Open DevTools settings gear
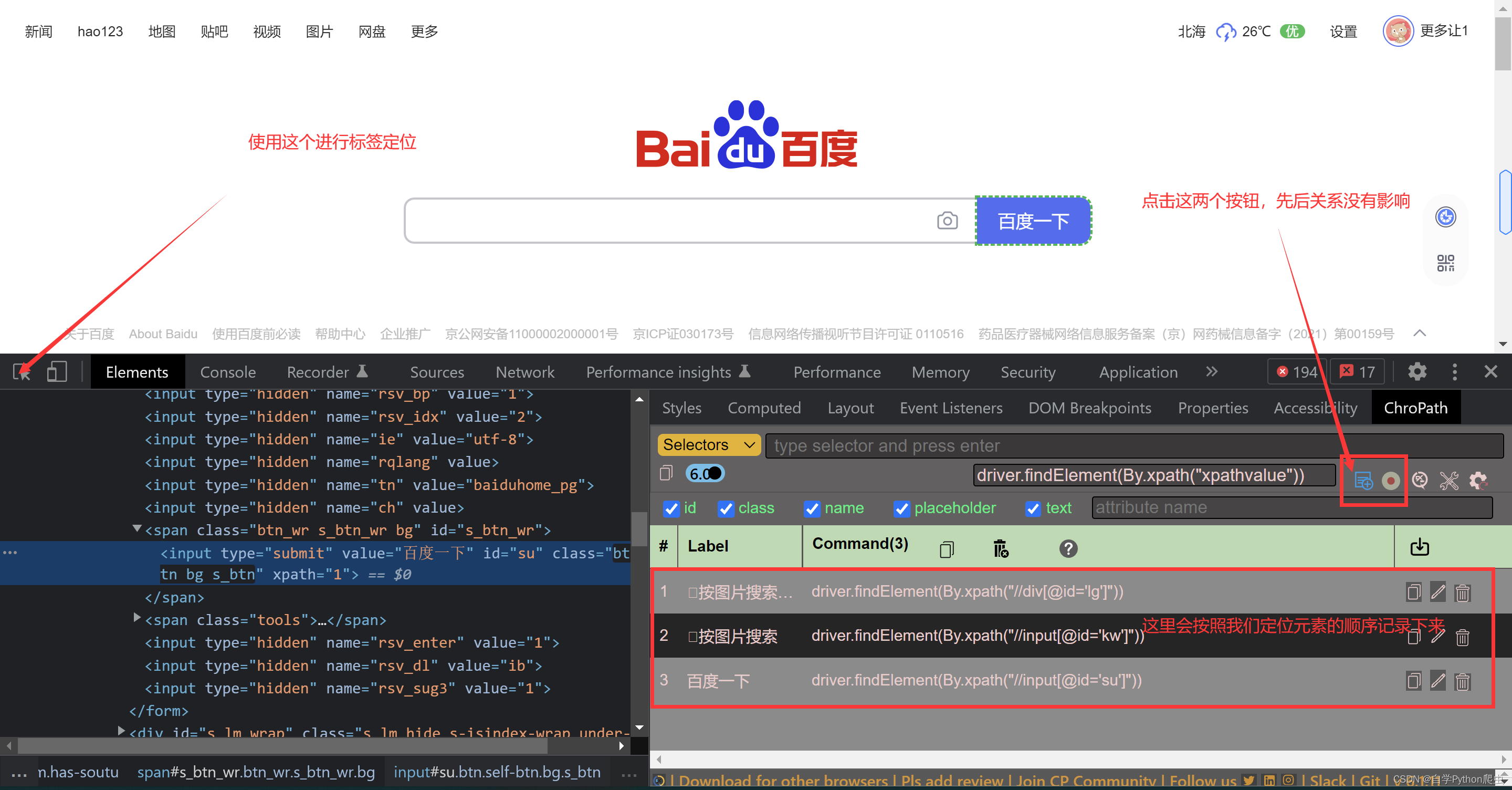The image size is (1512, 790). [1417, 372]
